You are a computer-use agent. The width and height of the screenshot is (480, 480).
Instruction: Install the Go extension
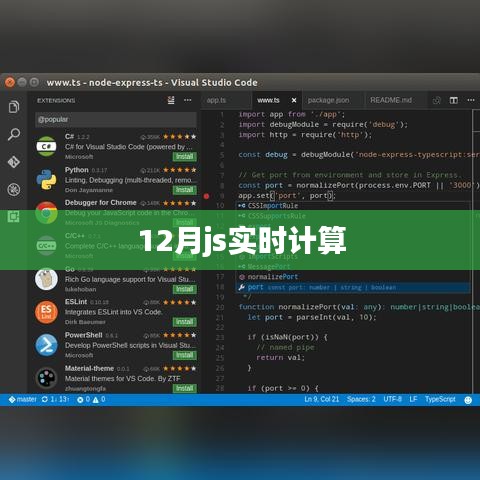185,289
